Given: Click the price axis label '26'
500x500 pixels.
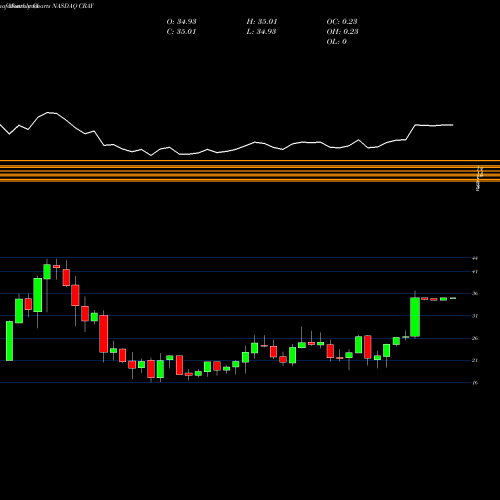Looking at the screenshot, I should click(475, 338).
